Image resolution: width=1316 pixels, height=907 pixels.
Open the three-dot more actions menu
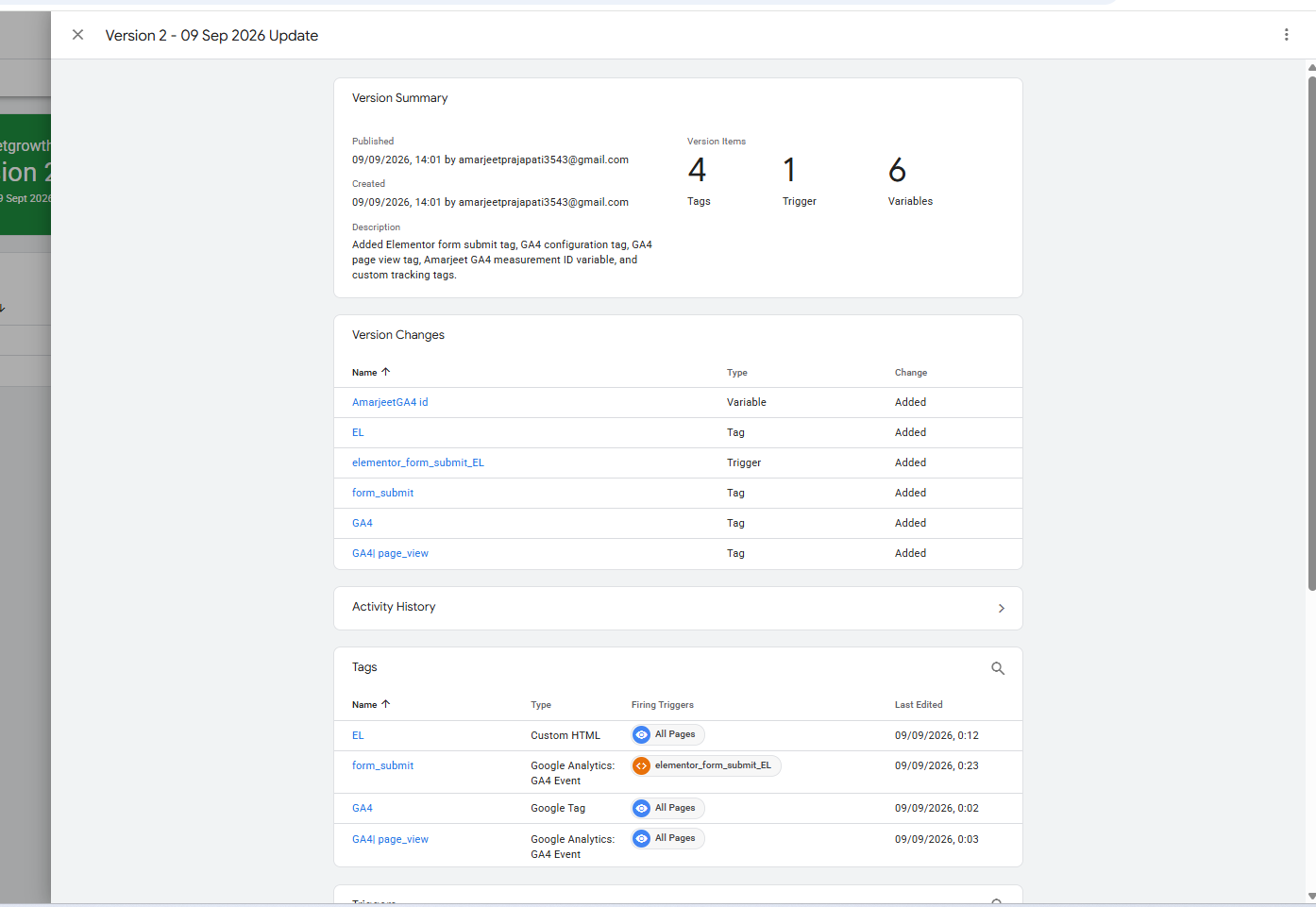point(1286,35)
